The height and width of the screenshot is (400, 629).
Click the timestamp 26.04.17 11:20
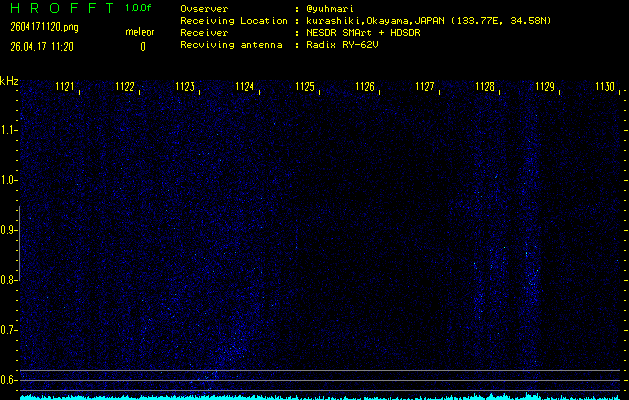pos(42,47)
